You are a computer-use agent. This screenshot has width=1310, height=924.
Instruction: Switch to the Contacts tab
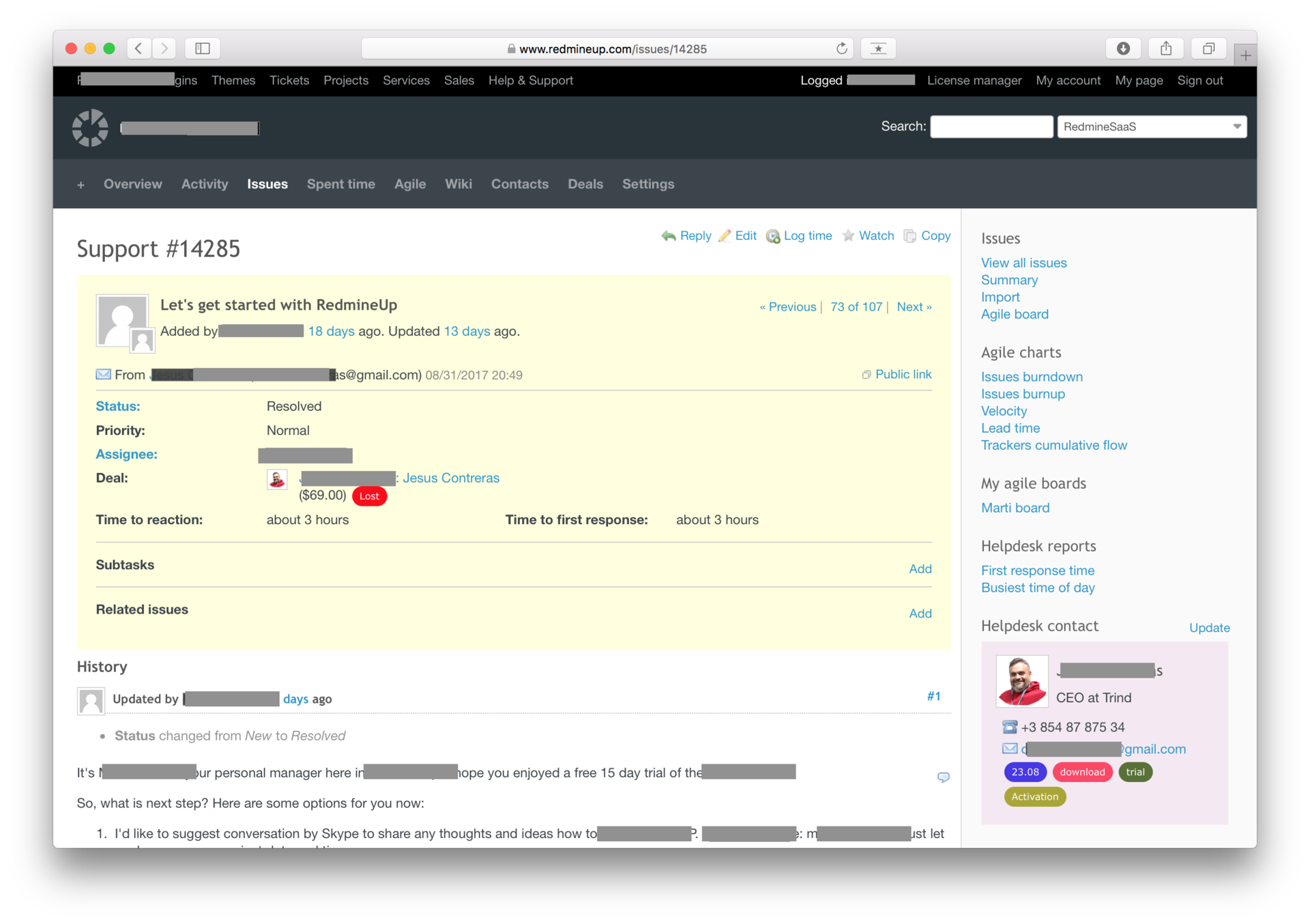(x=519, y=184)
